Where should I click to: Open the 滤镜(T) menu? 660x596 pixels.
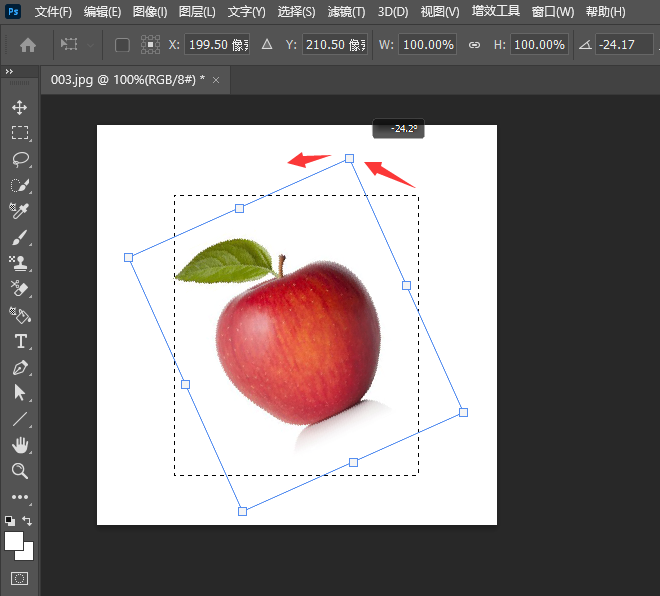346,12
